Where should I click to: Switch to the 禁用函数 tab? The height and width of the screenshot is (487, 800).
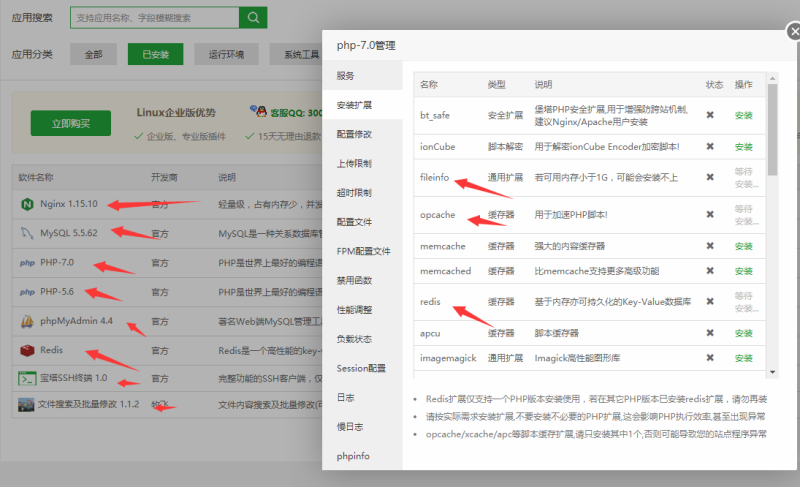(354, 280)
